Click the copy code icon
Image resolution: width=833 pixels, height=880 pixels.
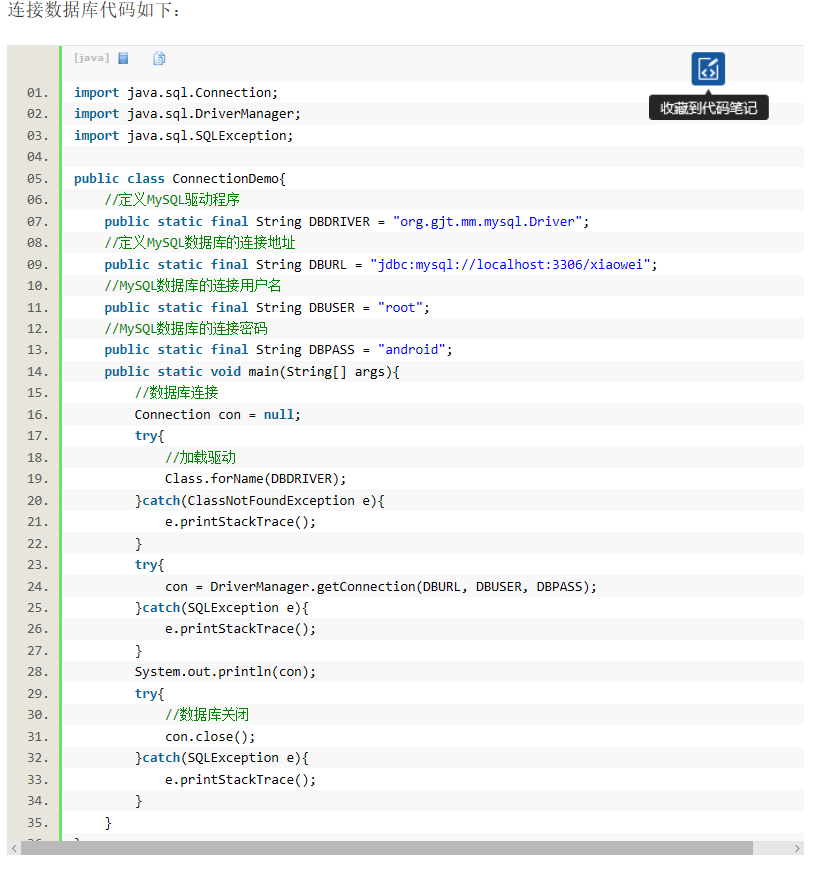pos(159,58)
